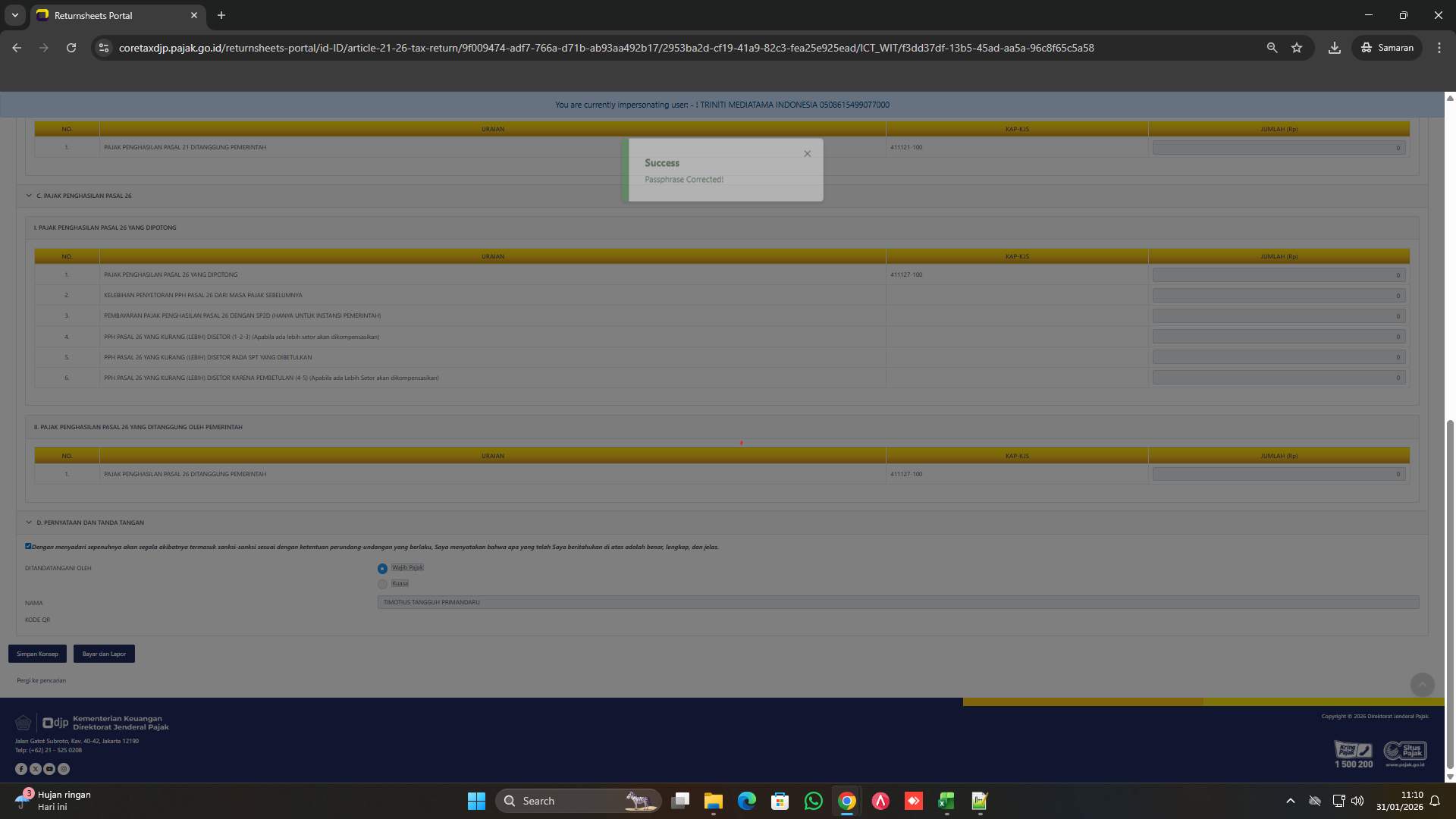The width and height of the screenshot is (1456, 819).
Task: Follow the Pergi ke pencarian link
Action: 40,680
